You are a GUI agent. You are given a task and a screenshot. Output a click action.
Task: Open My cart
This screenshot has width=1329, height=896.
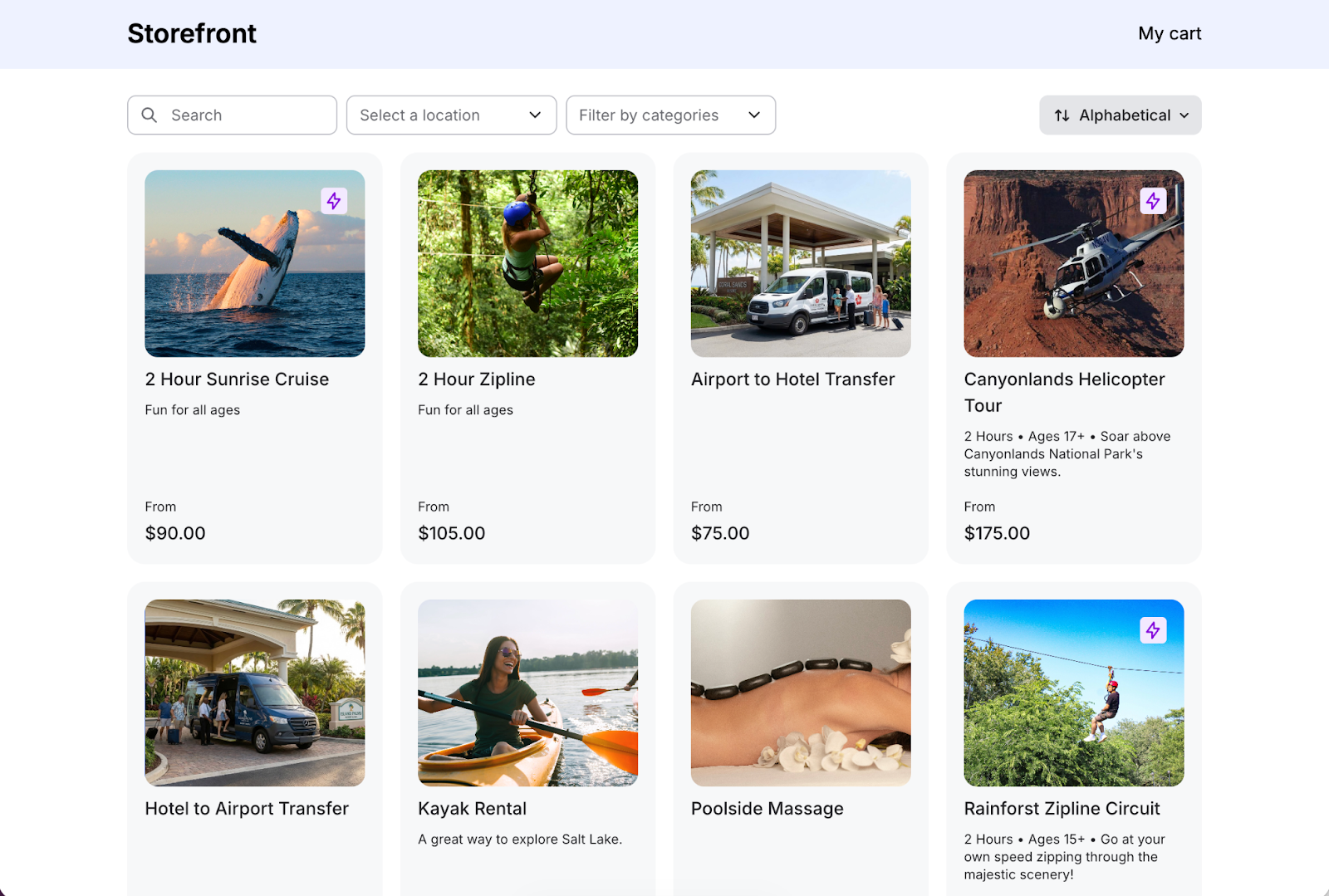coord(1169,34)
